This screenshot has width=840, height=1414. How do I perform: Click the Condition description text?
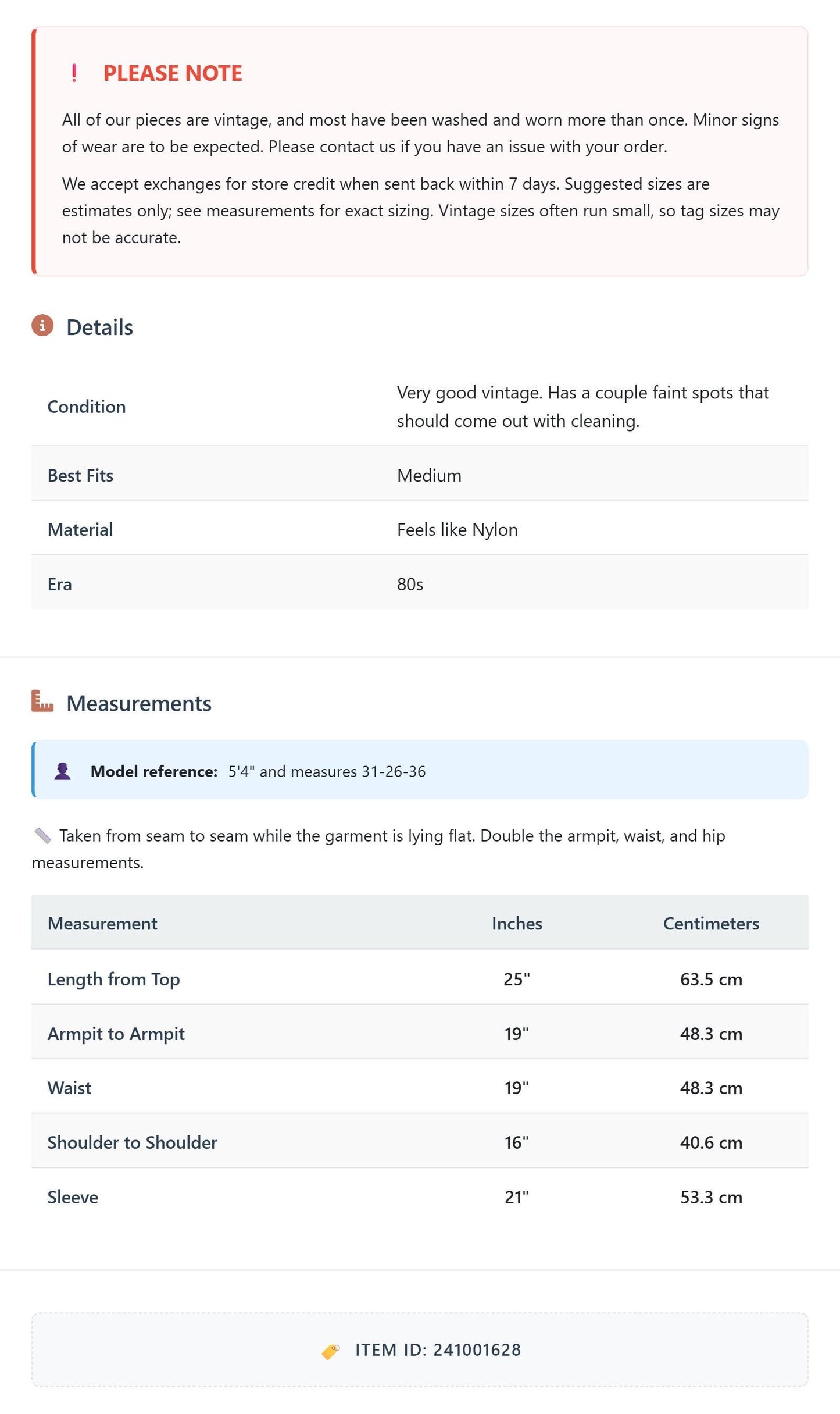click(x=582, y=407)
